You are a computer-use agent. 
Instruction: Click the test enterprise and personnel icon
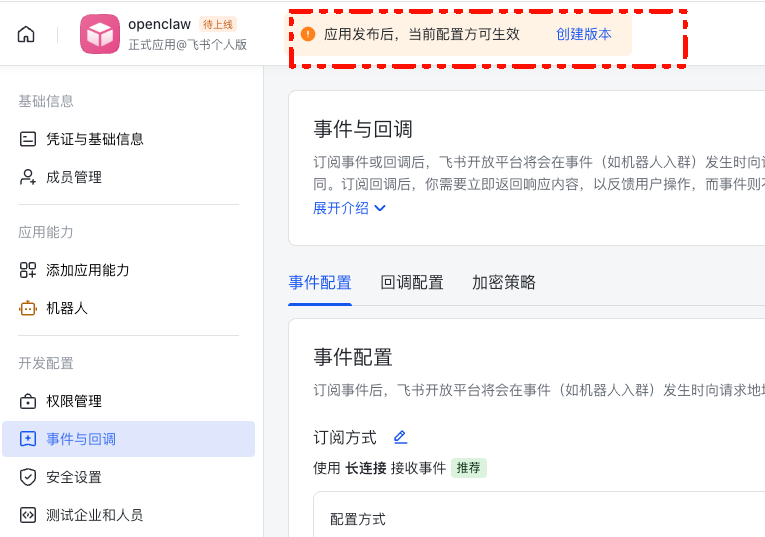point(28,515)
